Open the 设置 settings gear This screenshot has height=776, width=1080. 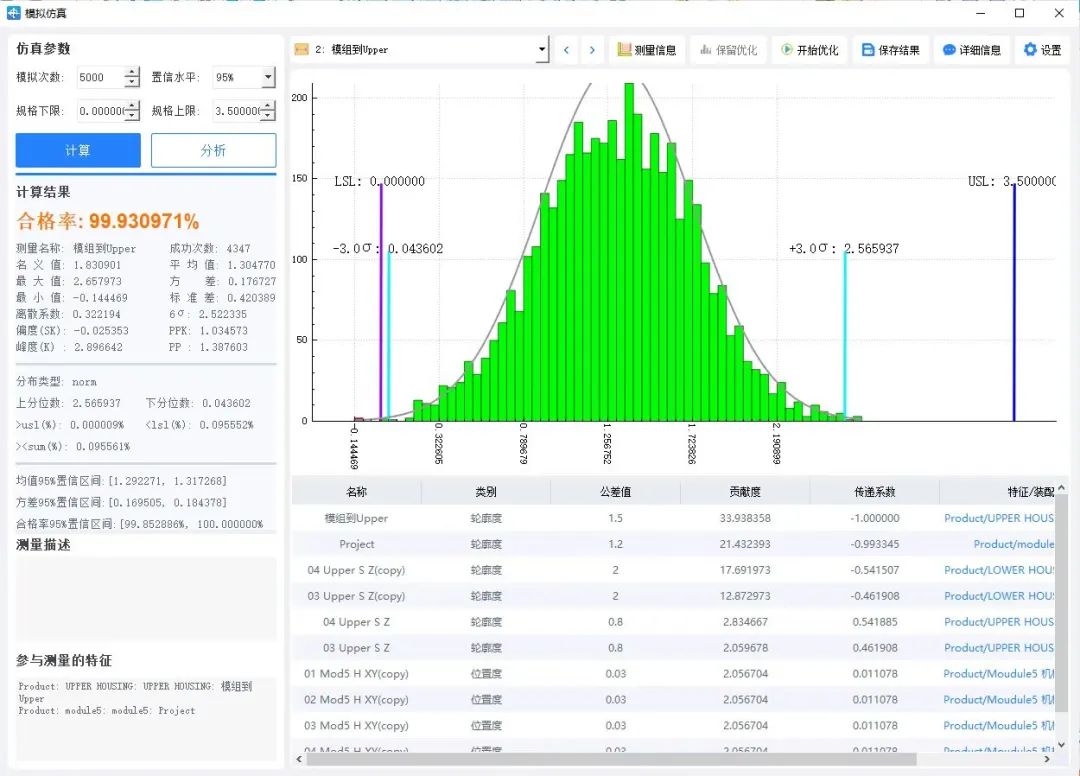pos(1042,50)
